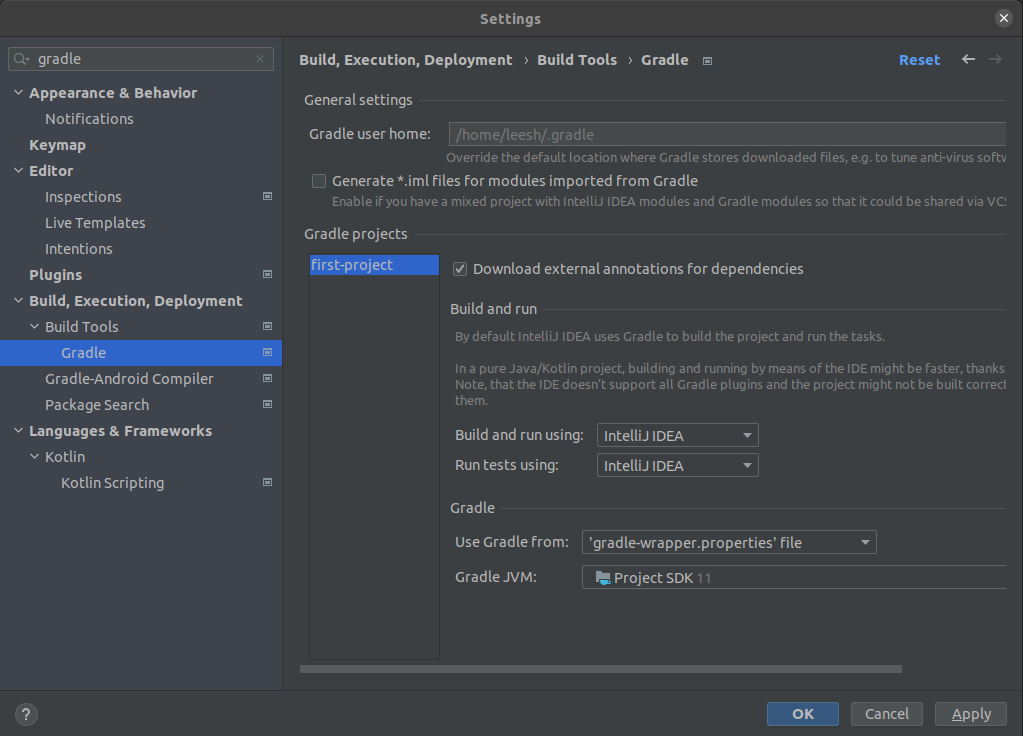The image size is (1023, 736).
Task: Click Build, Execution, Deployment breadcrumb
Action: coord(406,60)
